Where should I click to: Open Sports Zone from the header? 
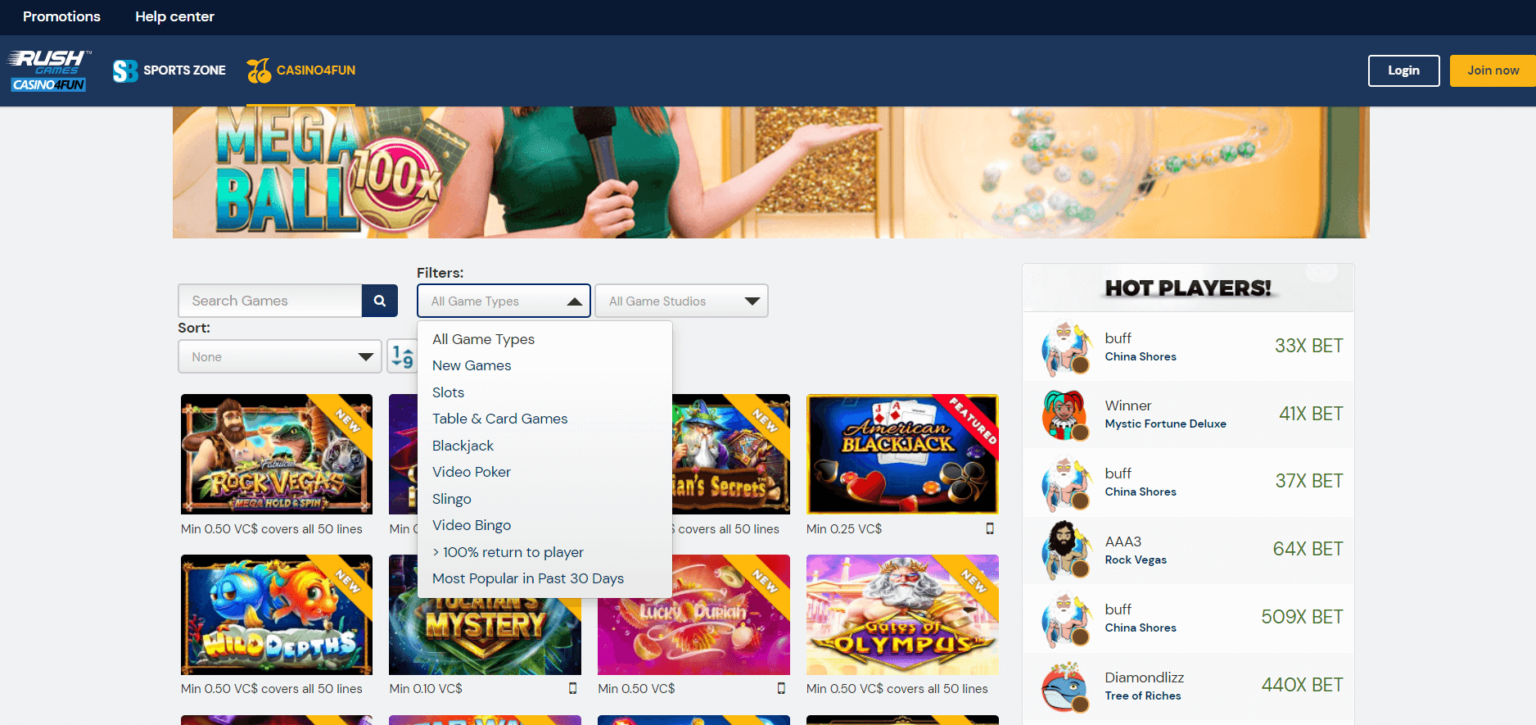(x=169, y=70)
